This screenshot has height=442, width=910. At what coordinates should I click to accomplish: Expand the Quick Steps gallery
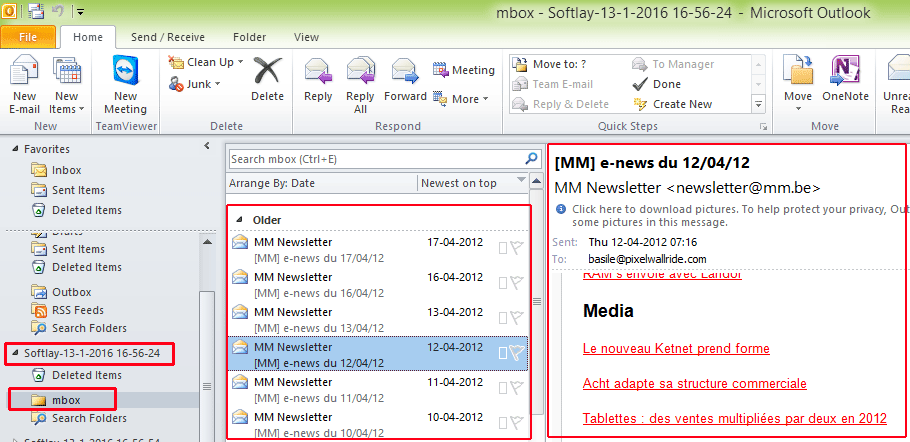tap(758, 105)
